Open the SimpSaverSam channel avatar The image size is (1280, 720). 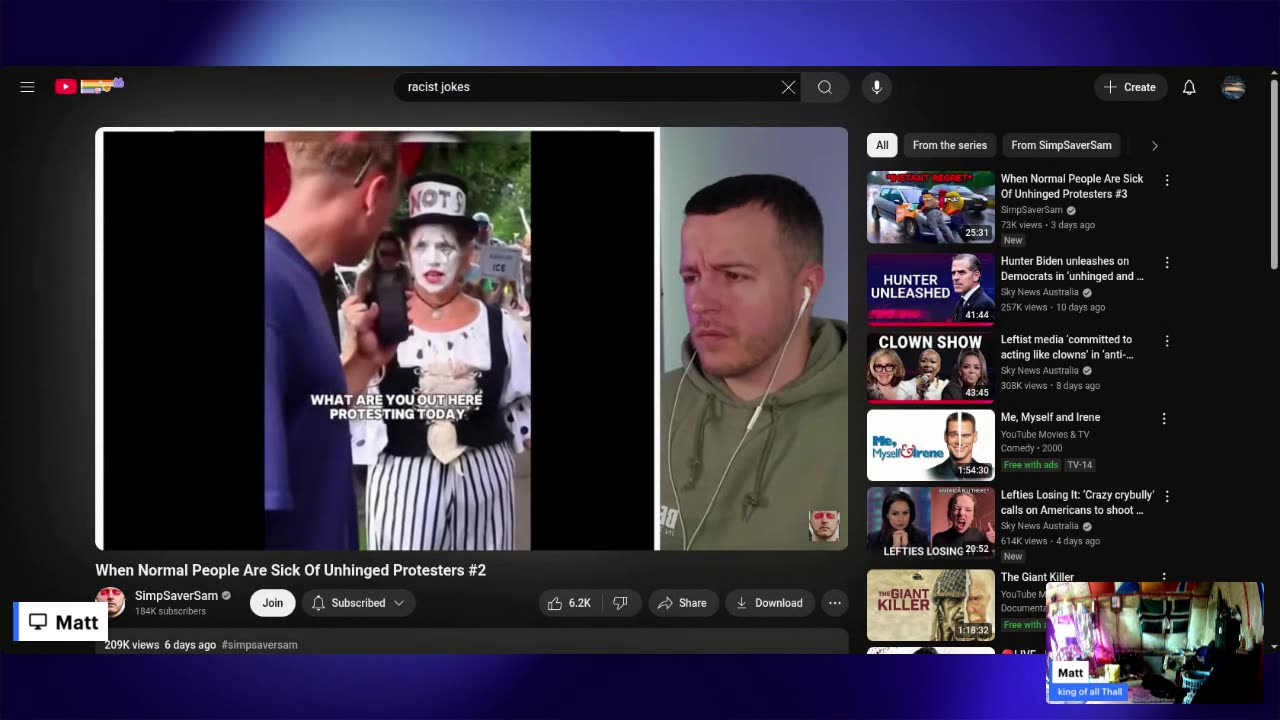[x=110, y=602]
